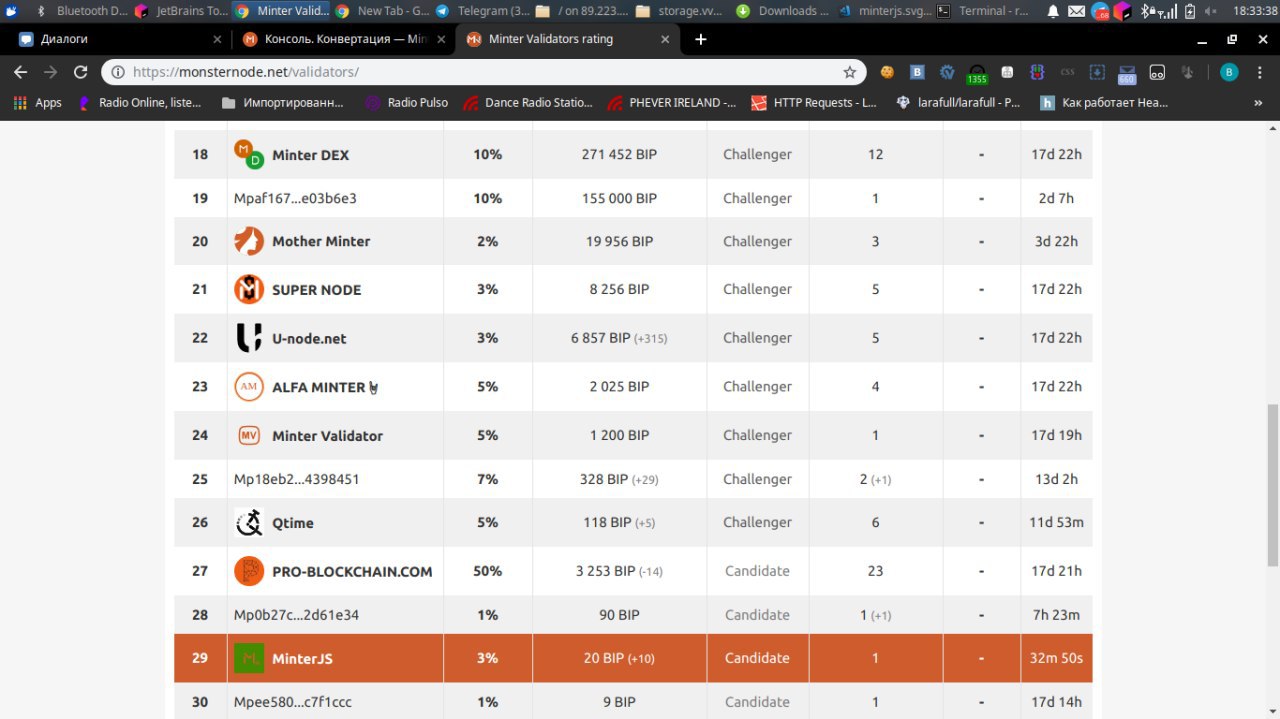Bookmark this page with the star icon
This screenshot has width=1280, height=719.
coord(849,72)
